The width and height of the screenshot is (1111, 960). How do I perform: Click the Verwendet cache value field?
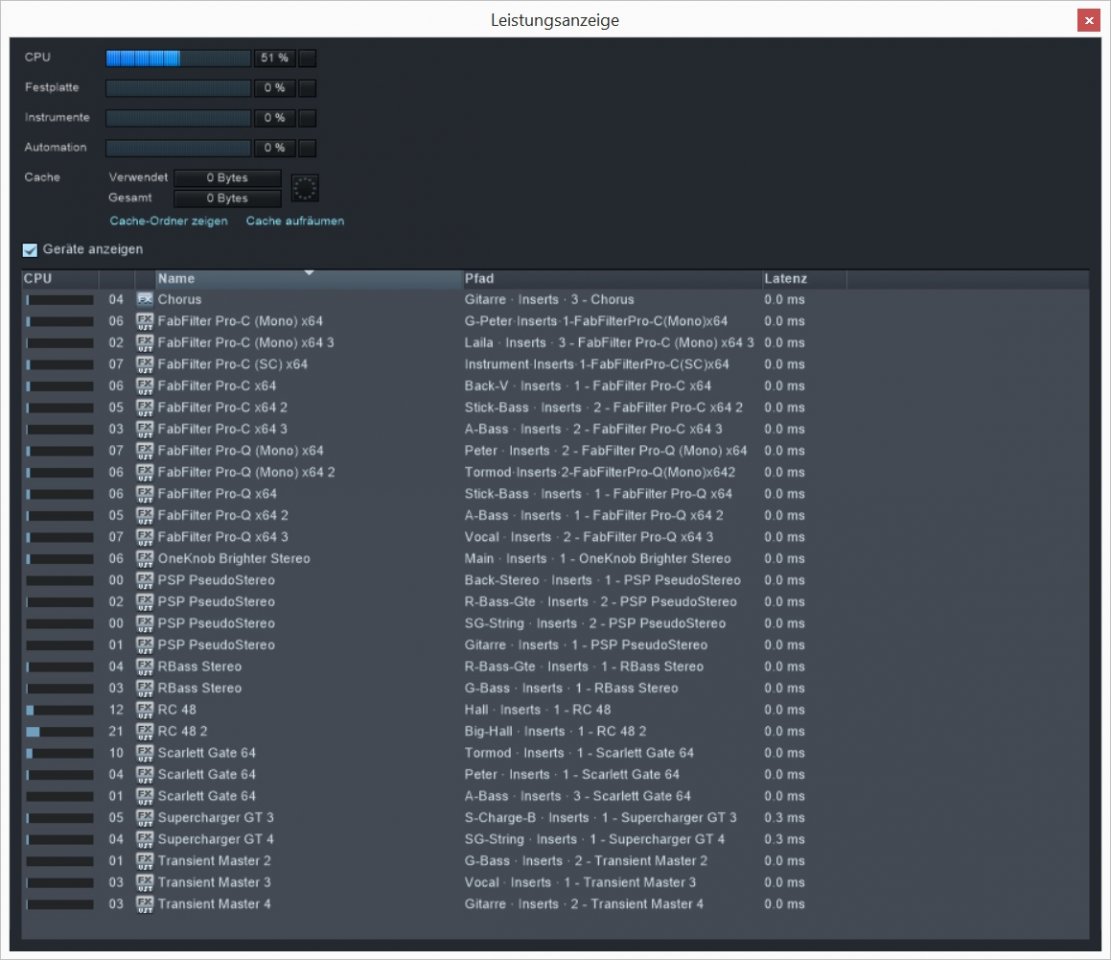point(227,178)
